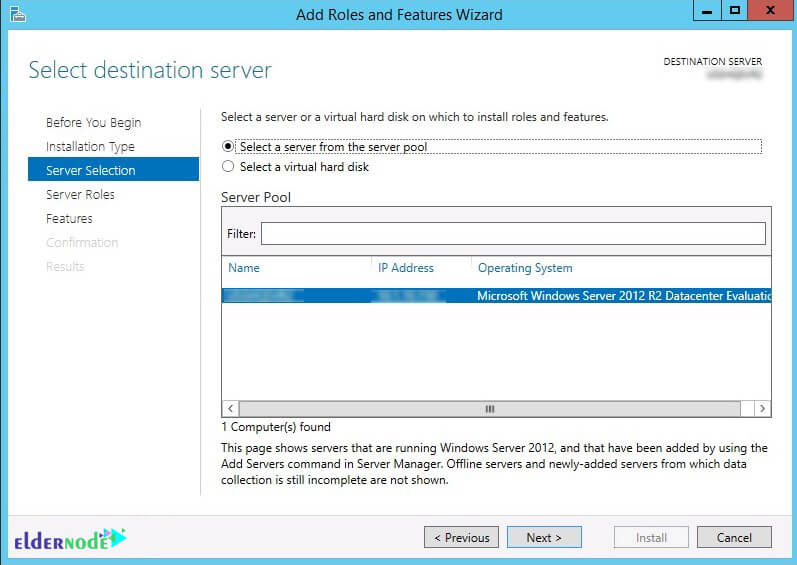The width and height of the screenshot is (797, 565).
Task: Cancel the wizard
Action: pos(734,537)
